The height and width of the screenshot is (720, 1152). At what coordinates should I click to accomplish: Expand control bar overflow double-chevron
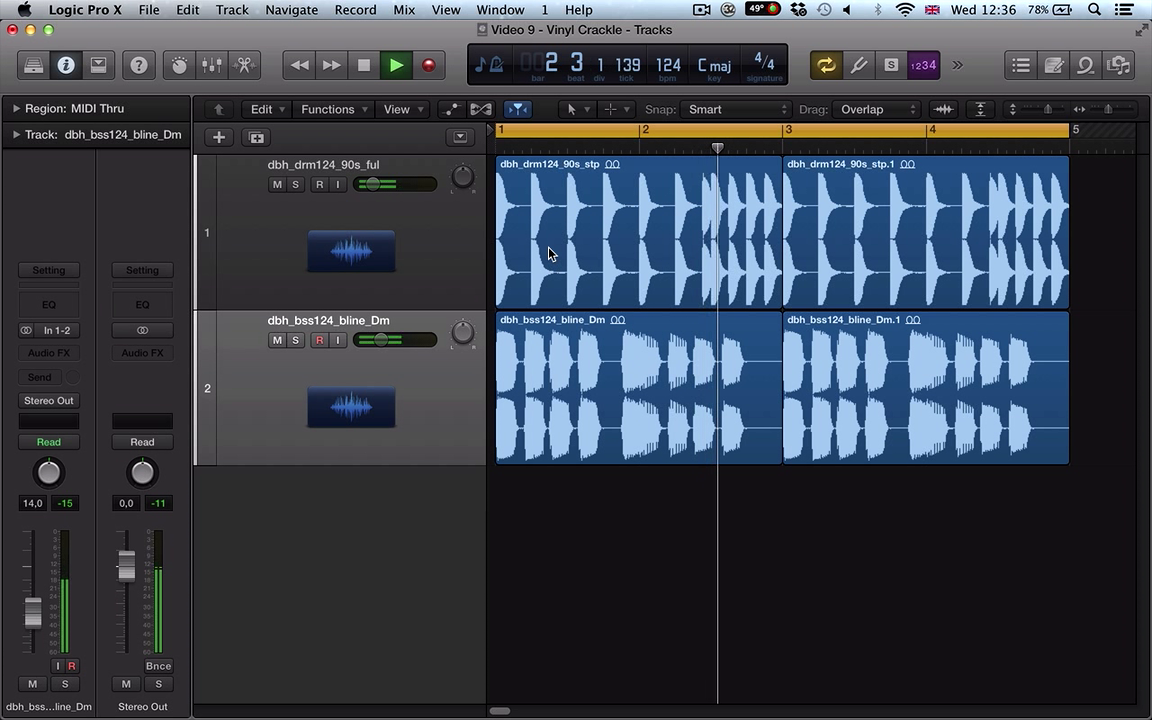coord(957,65)
